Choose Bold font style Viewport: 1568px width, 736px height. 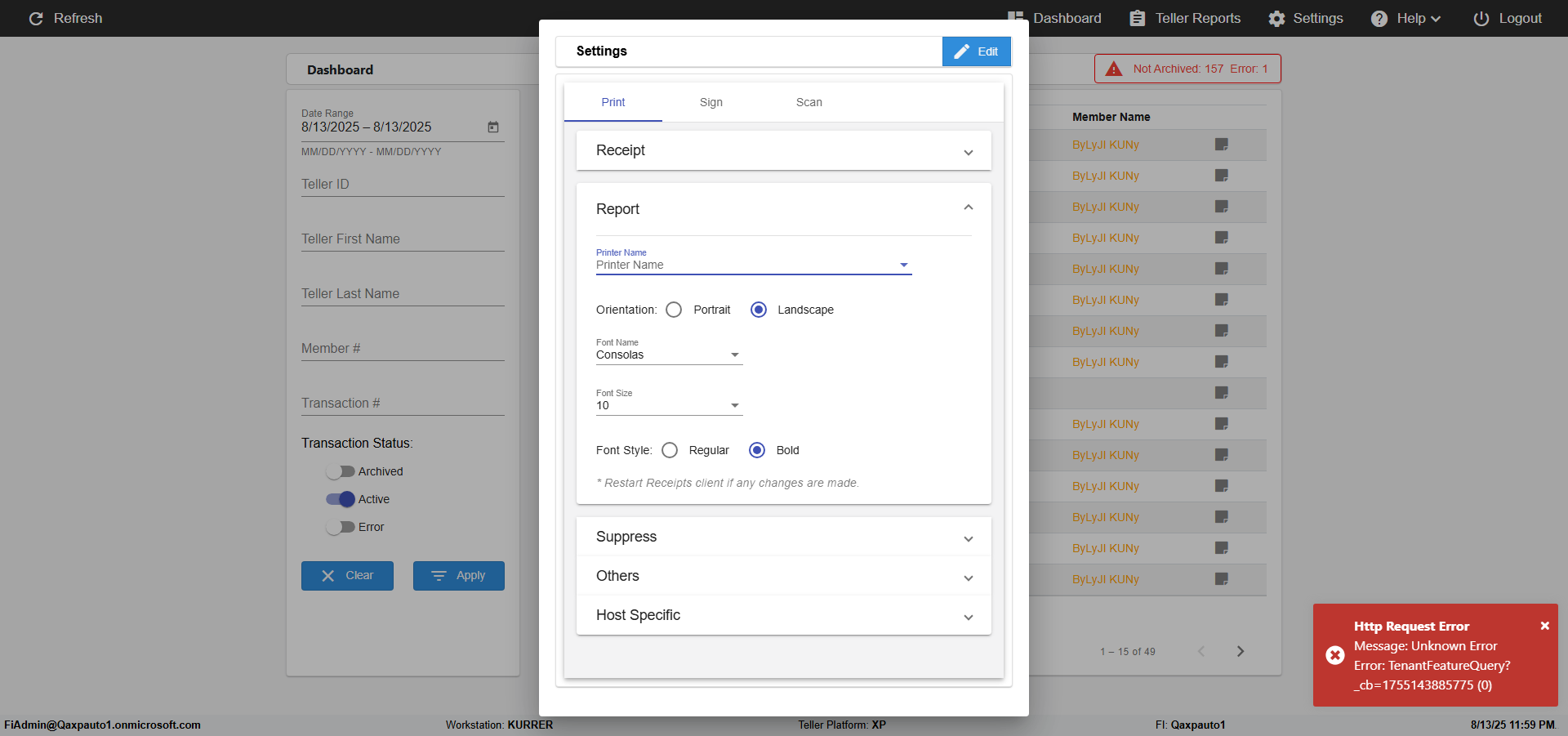tap(757, 450)
